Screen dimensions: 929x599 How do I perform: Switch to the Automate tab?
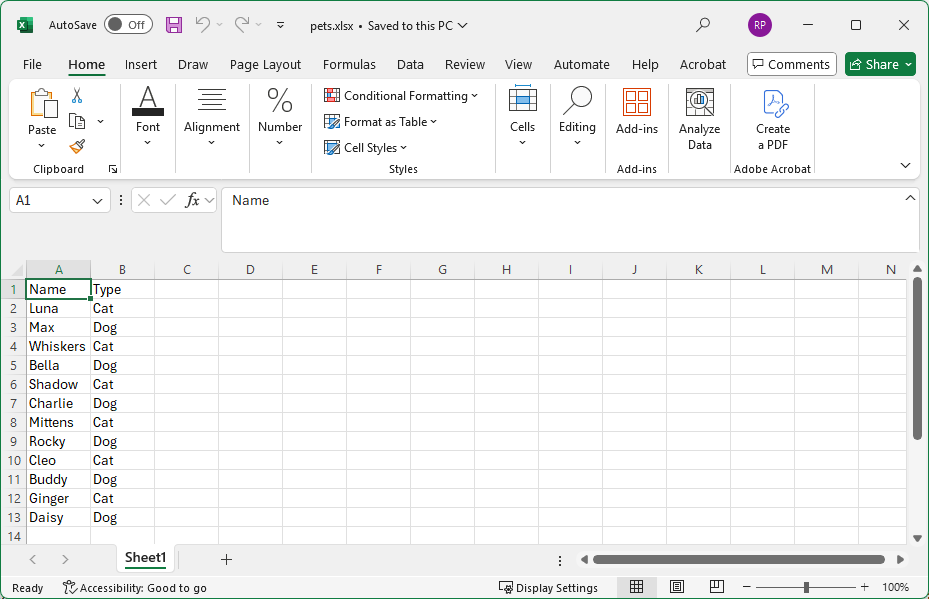(x=581, y=65)
